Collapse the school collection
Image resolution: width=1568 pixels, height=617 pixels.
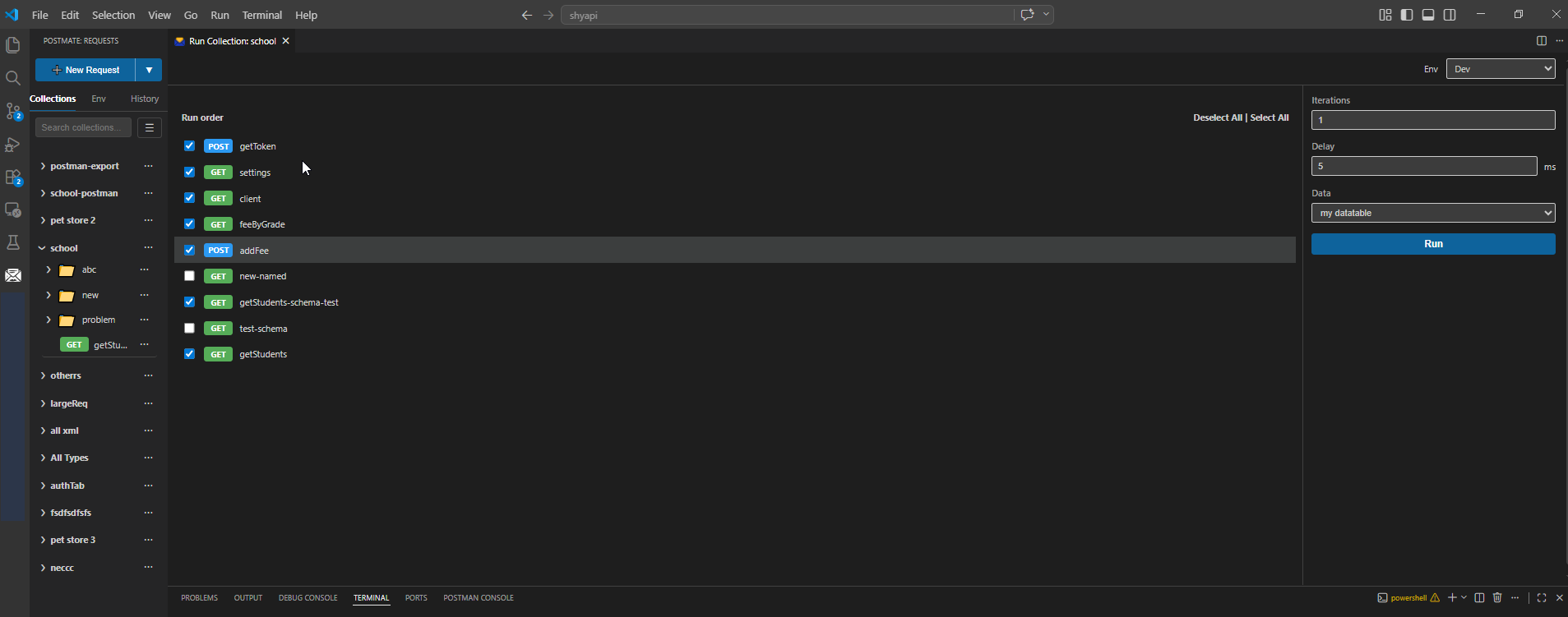tap(43, 248)
